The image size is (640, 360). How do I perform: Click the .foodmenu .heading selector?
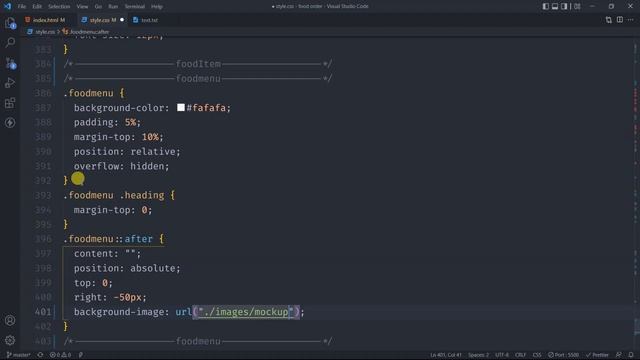coord(114,195)
